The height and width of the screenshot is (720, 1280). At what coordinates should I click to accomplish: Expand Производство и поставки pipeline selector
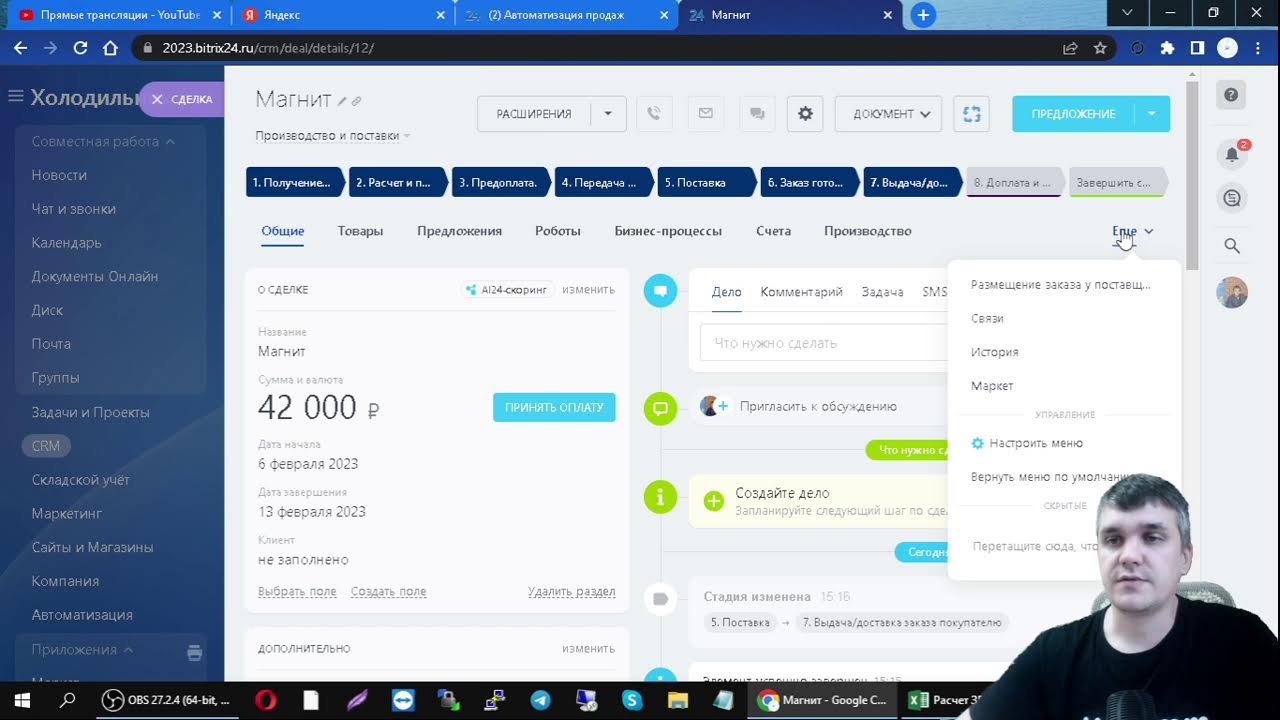tap(333, 136)
